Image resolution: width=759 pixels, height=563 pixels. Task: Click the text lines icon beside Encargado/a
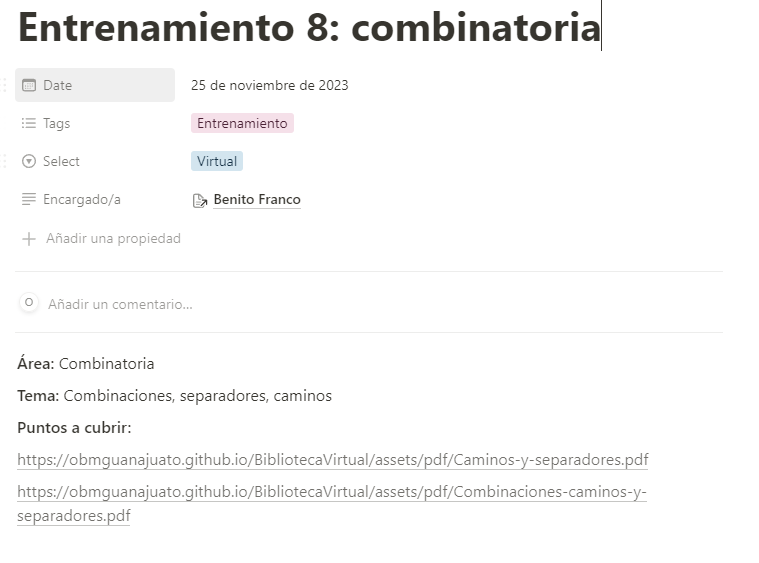pyautogui.click(x=29, y=199)
